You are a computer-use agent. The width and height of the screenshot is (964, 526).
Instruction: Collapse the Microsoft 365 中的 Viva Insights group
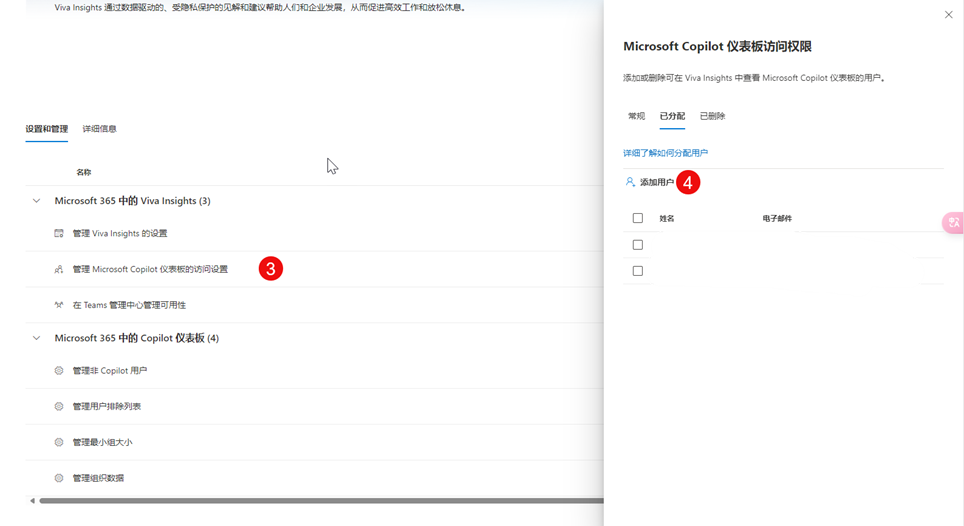[x=36, y=201]
